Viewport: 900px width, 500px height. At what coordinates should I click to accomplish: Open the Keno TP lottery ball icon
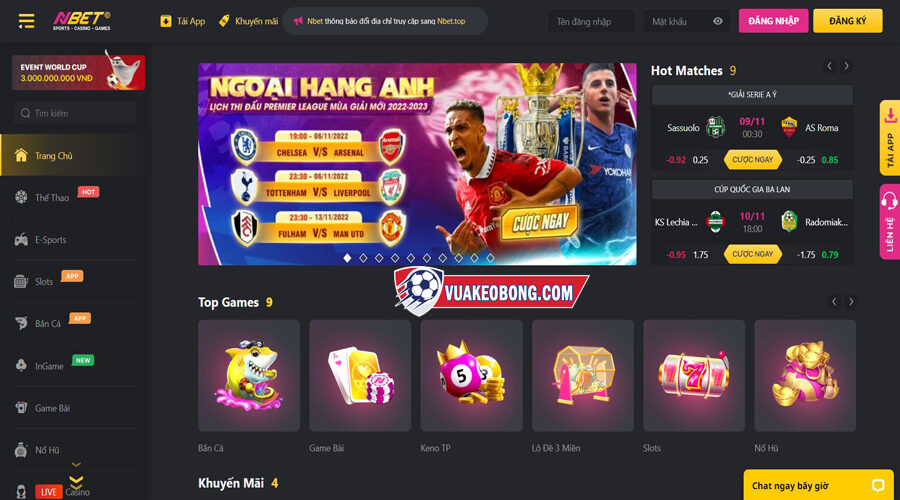click(471, 375)
